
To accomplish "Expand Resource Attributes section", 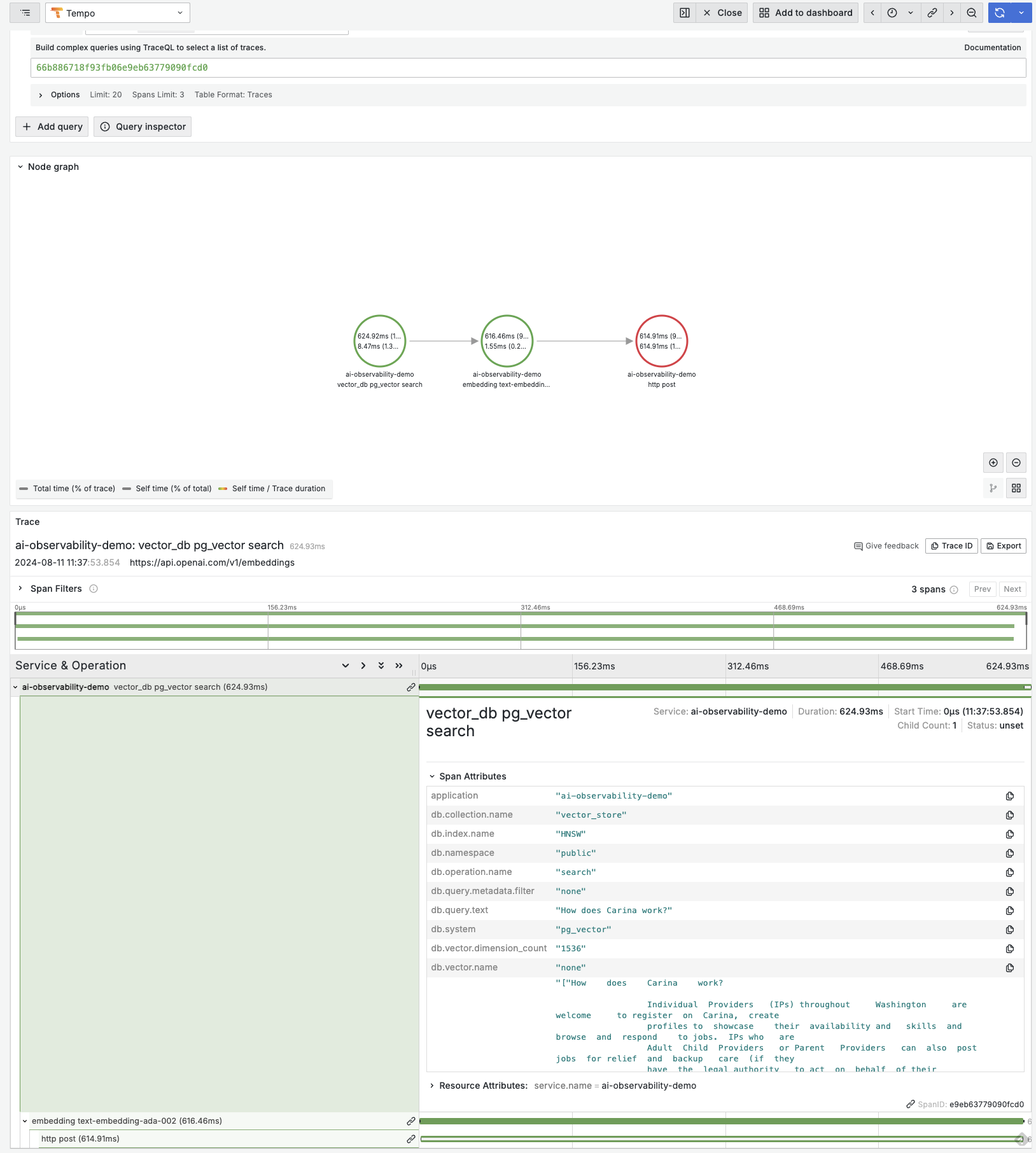I will click(x=432, y=1086).
